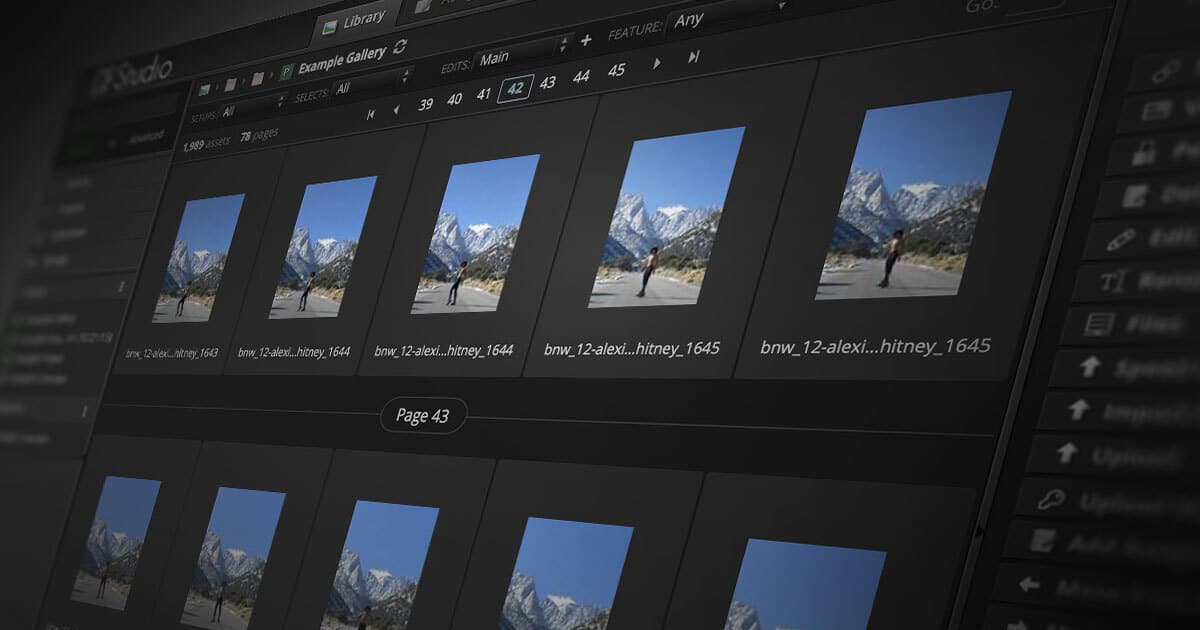Image resolution: width=1200 pixels, height=630 pixels.
Task: Click the padlock icon in right panel
Action: coord(1143,153)
